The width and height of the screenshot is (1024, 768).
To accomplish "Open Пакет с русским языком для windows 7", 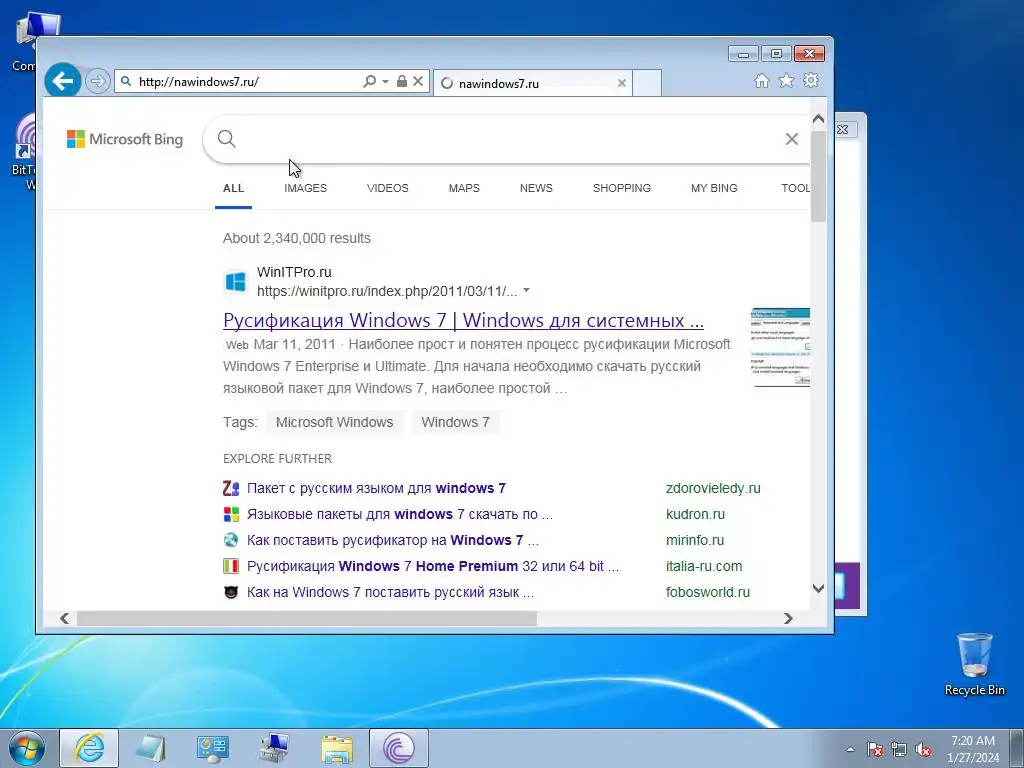I will 376,488.
